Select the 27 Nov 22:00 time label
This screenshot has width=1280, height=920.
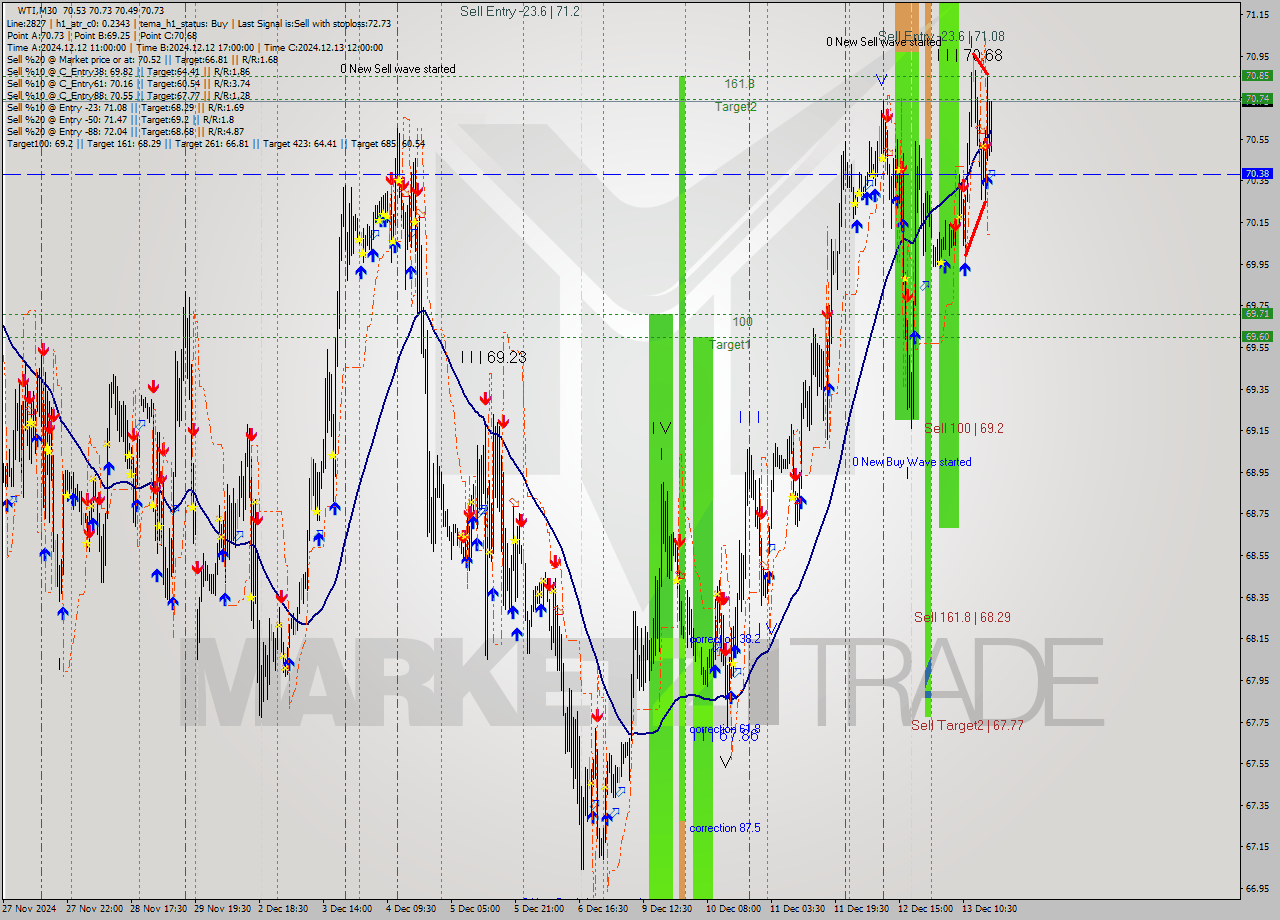[94, 909]
